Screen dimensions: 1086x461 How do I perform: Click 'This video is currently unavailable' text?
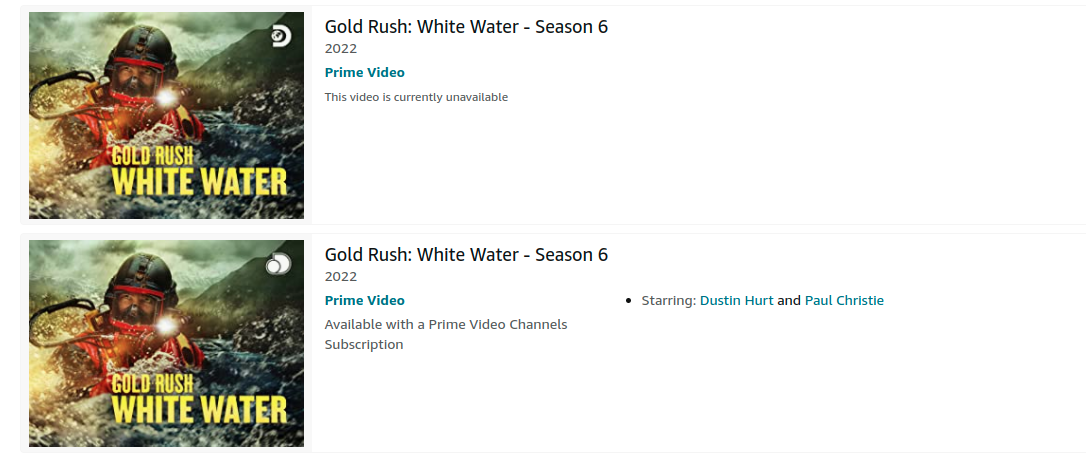click(x=416, y=98)
